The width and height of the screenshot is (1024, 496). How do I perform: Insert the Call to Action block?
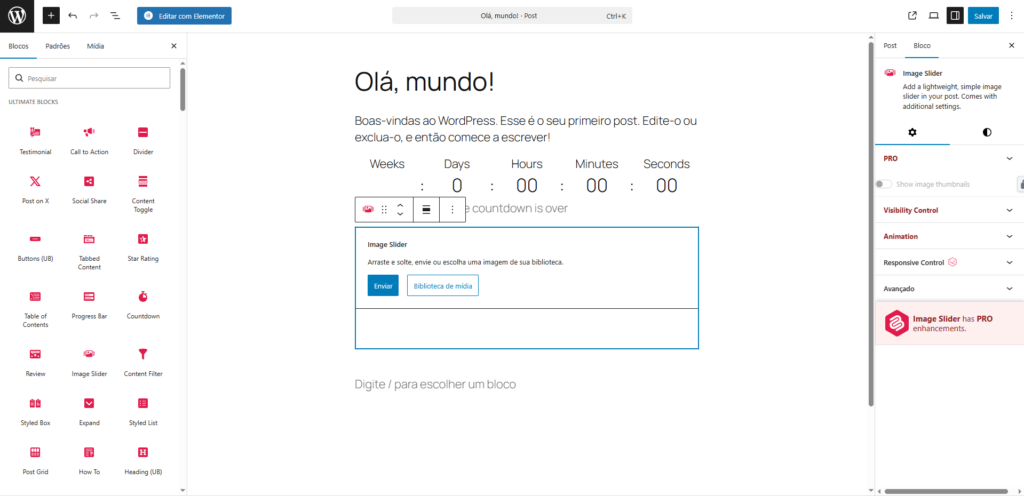click(89, 140)
